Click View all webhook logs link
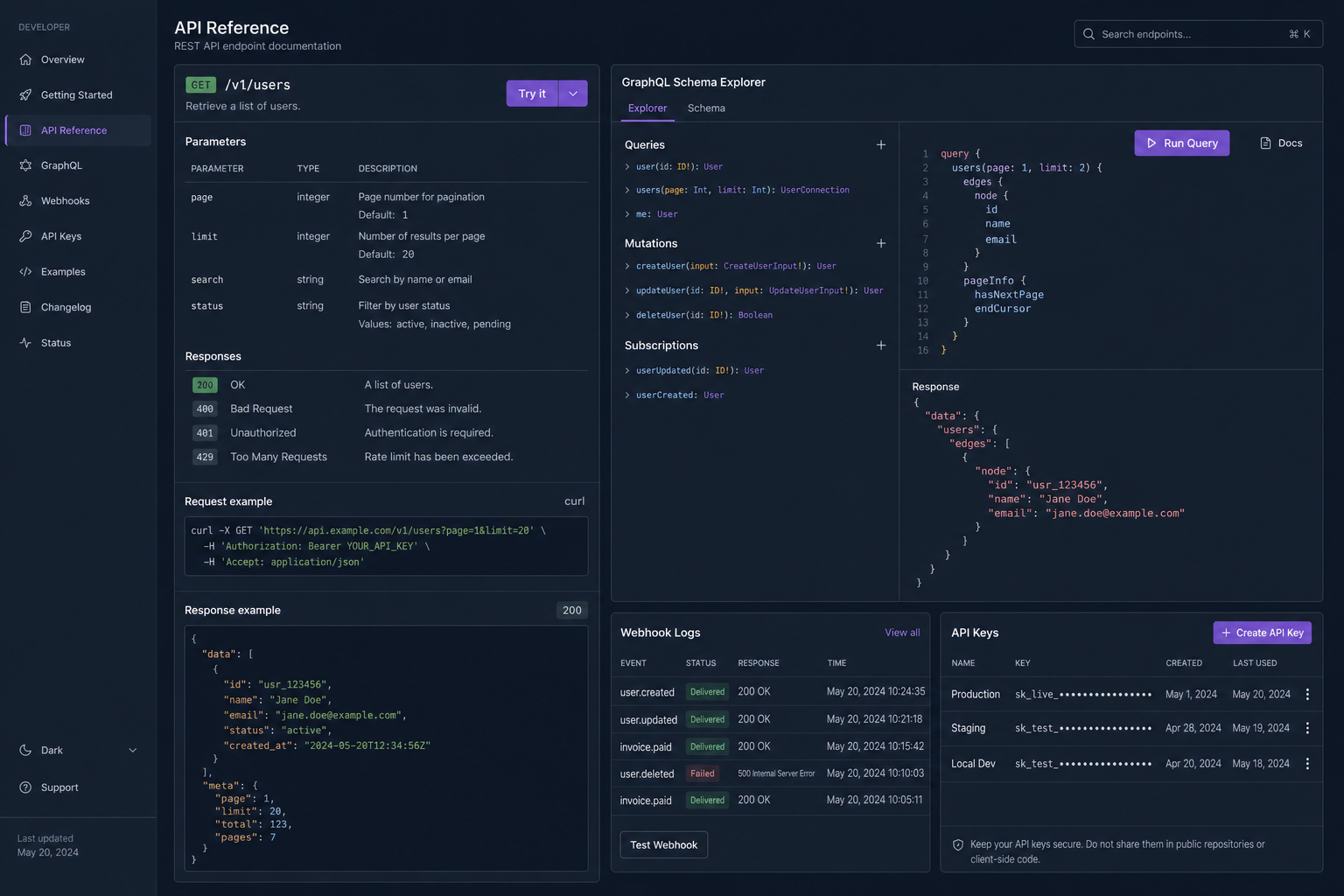1344x896 pixels. click(902, 633)
